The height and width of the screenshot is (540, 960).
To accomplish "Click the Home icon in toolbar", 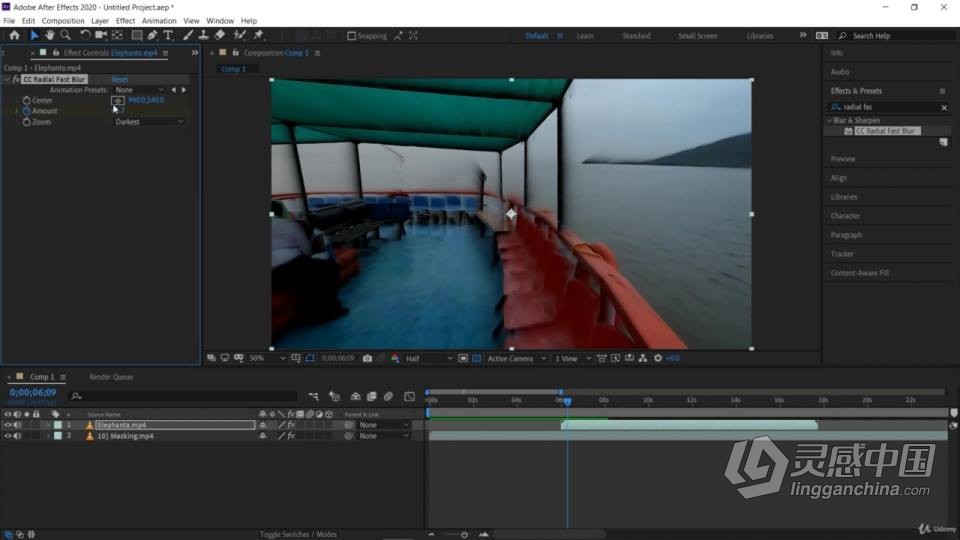I will coord(14,36).
